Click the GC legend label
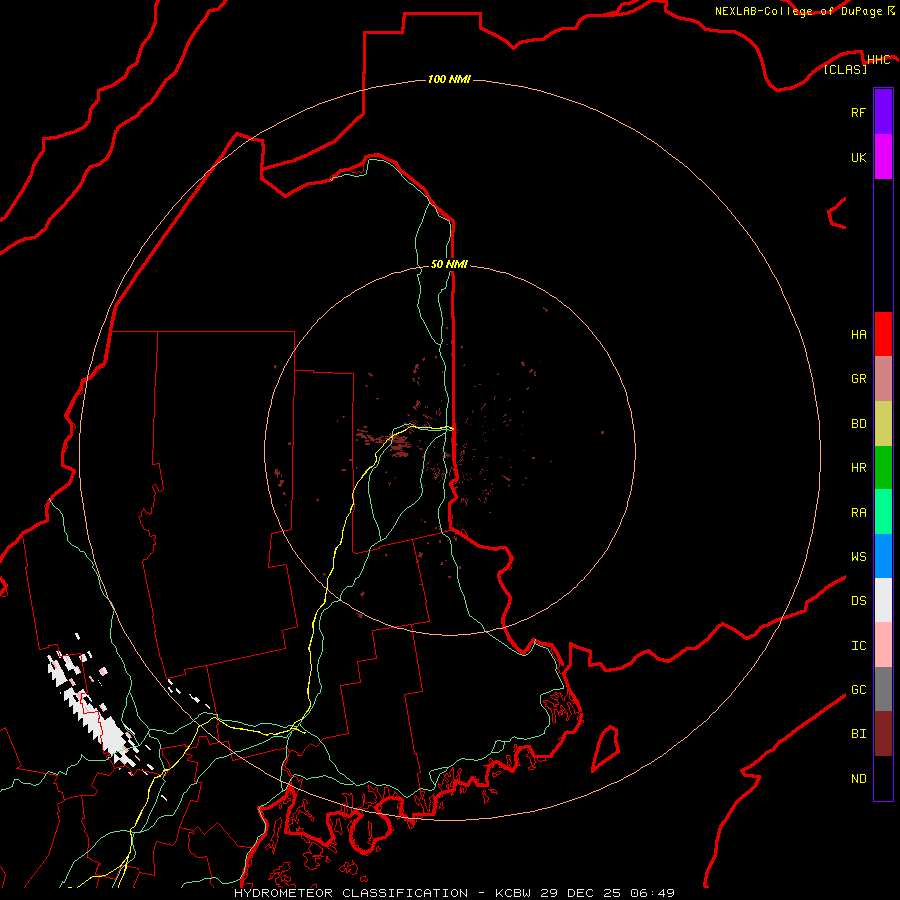The width and height of the screenshot is (900, 900). point(858,689)
